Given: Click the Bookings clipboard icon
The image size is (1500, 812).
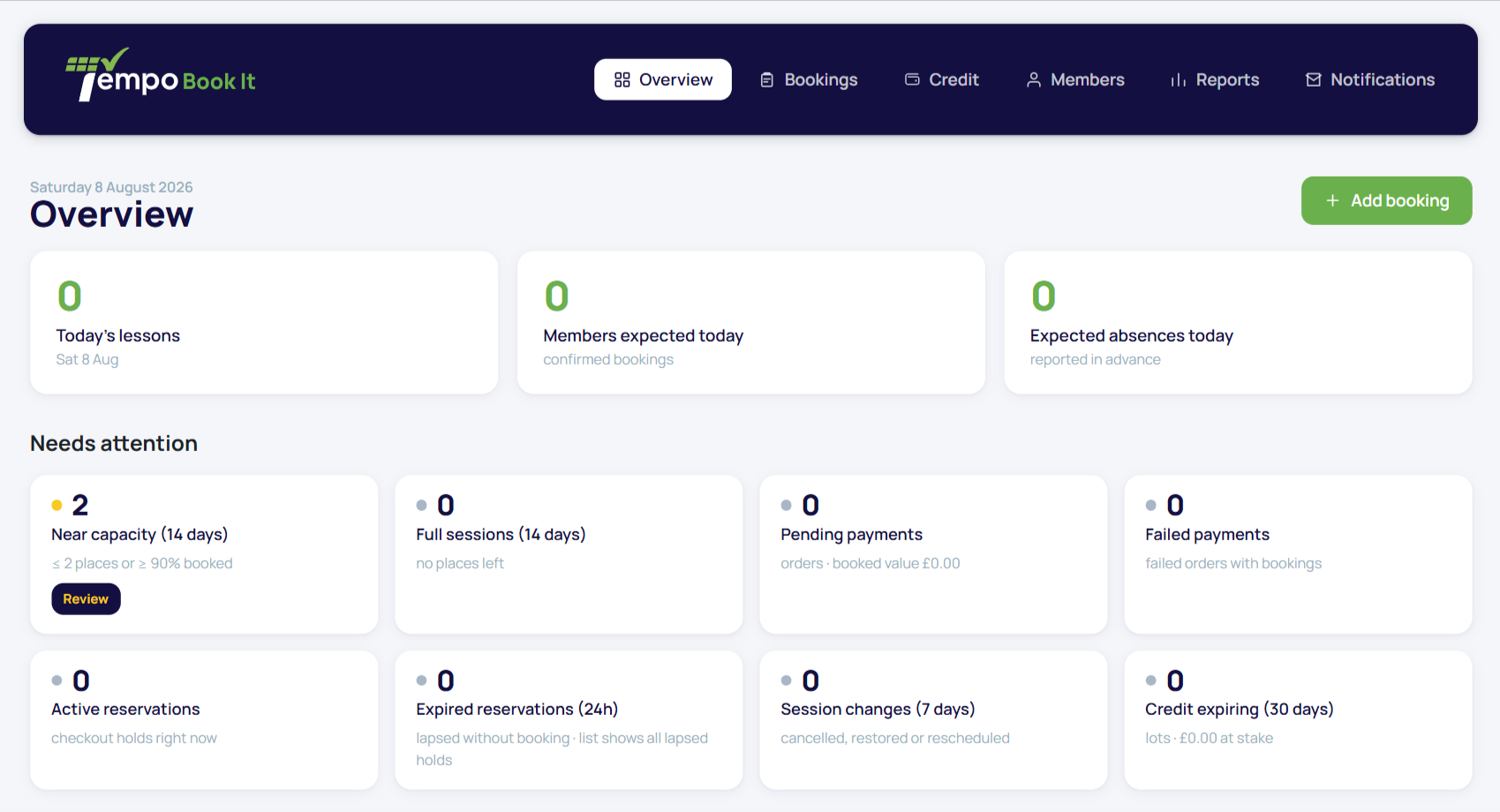Looking at the screenshot, I should click(767, 80).
